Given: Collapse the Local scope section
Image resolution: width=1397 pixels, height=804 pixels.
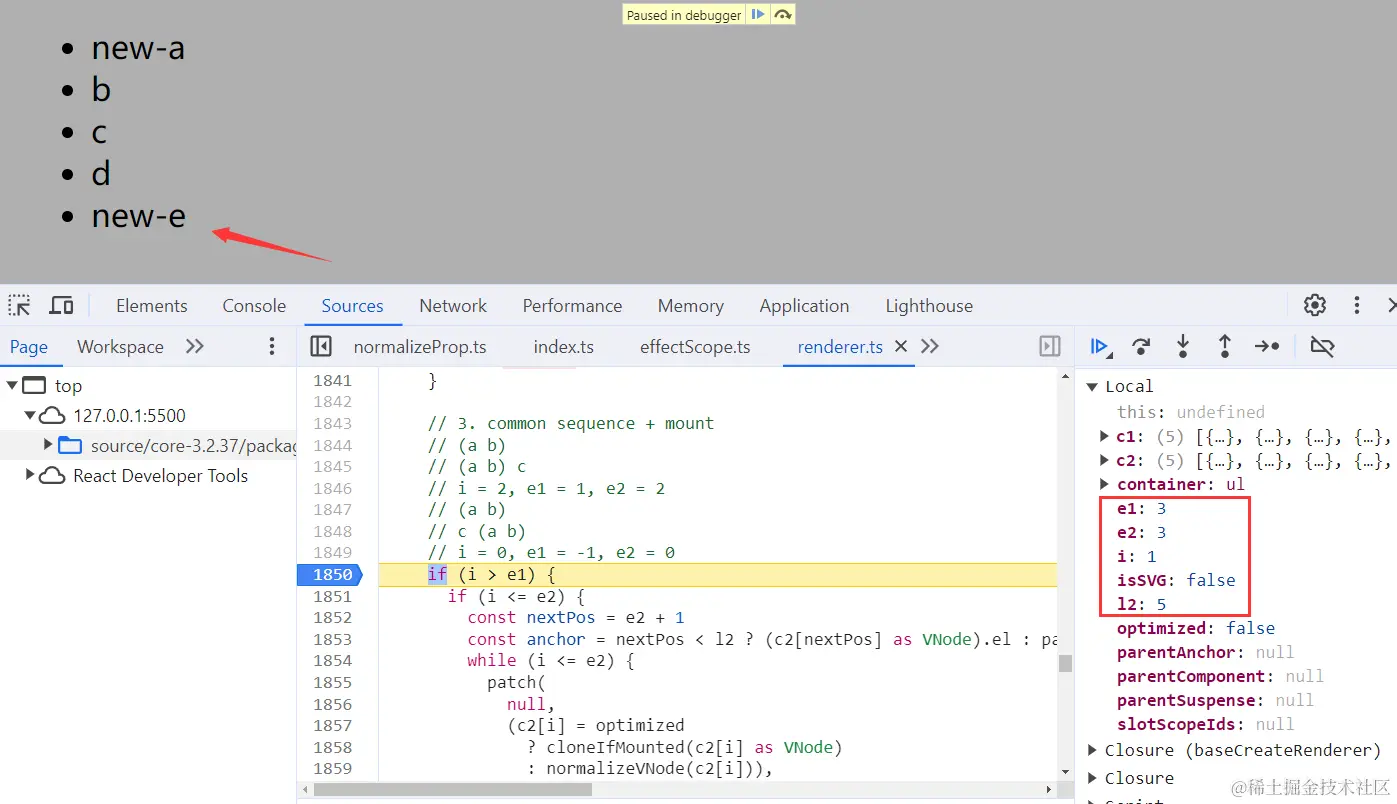Looking at the screenshot, I should pyautogui.click(x=1092, y=386).
